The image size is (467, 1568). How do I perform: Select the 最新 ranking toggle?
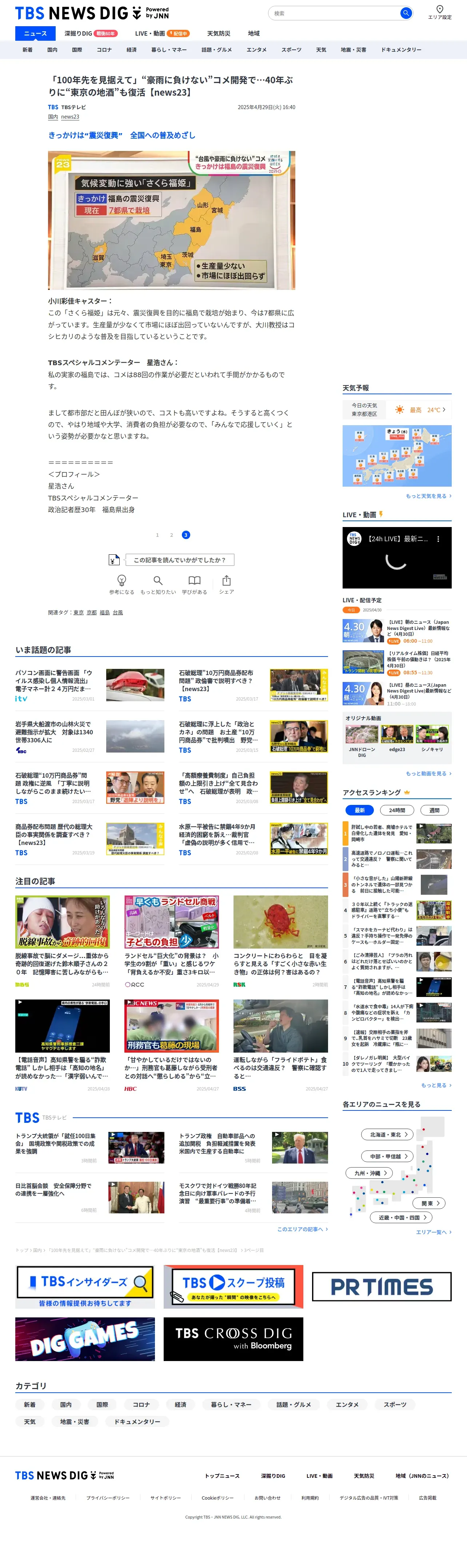(x=360, y=810)
